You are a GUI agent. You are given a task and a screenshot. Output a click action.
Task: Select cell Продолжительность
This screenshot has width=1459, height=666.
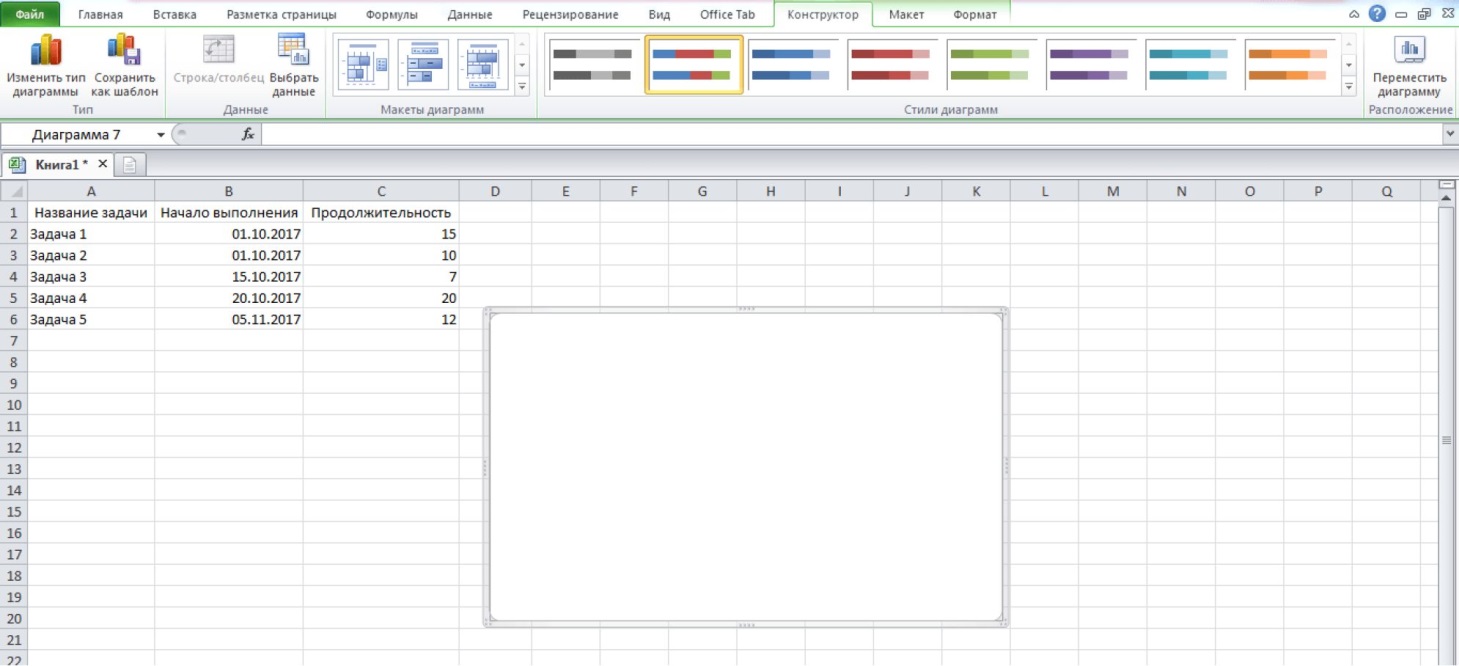point(381,212)
